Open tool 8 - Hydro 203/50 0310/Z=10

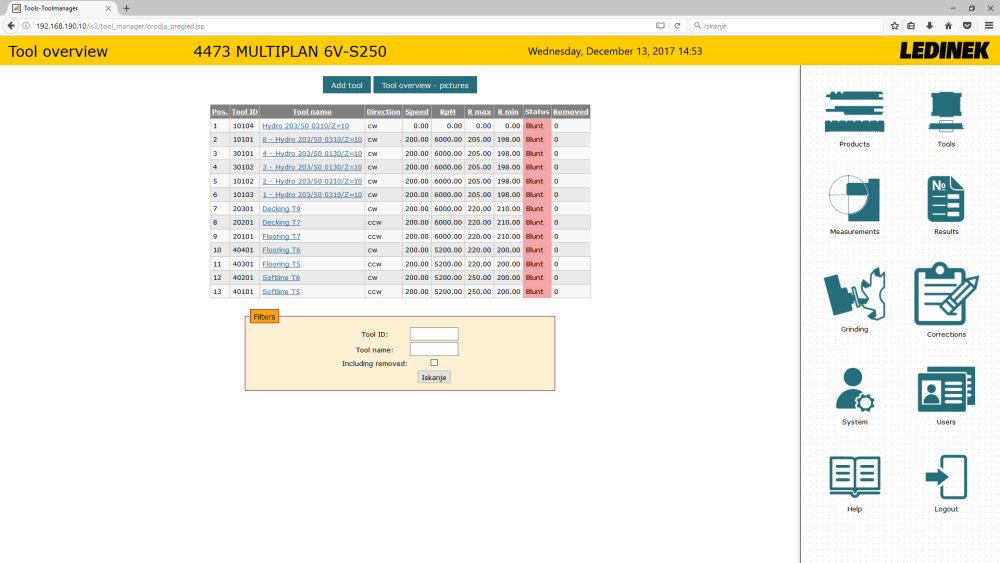pos(312,140)
